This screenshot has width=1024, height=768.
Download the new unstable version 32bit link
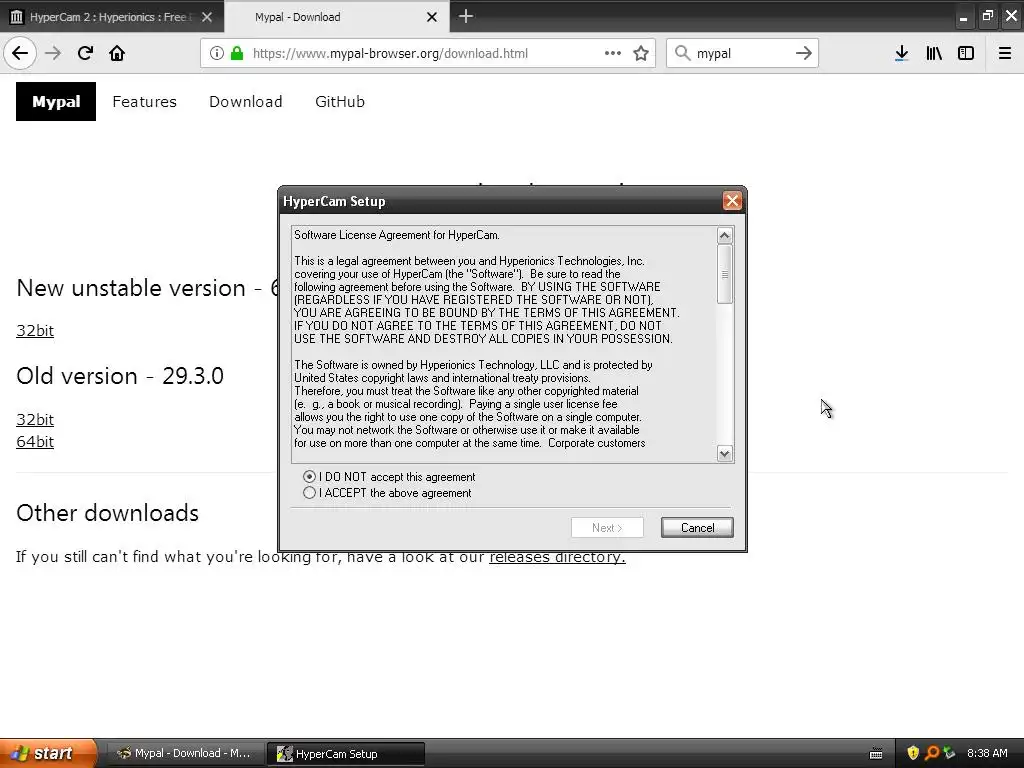[x=35, y=330]
